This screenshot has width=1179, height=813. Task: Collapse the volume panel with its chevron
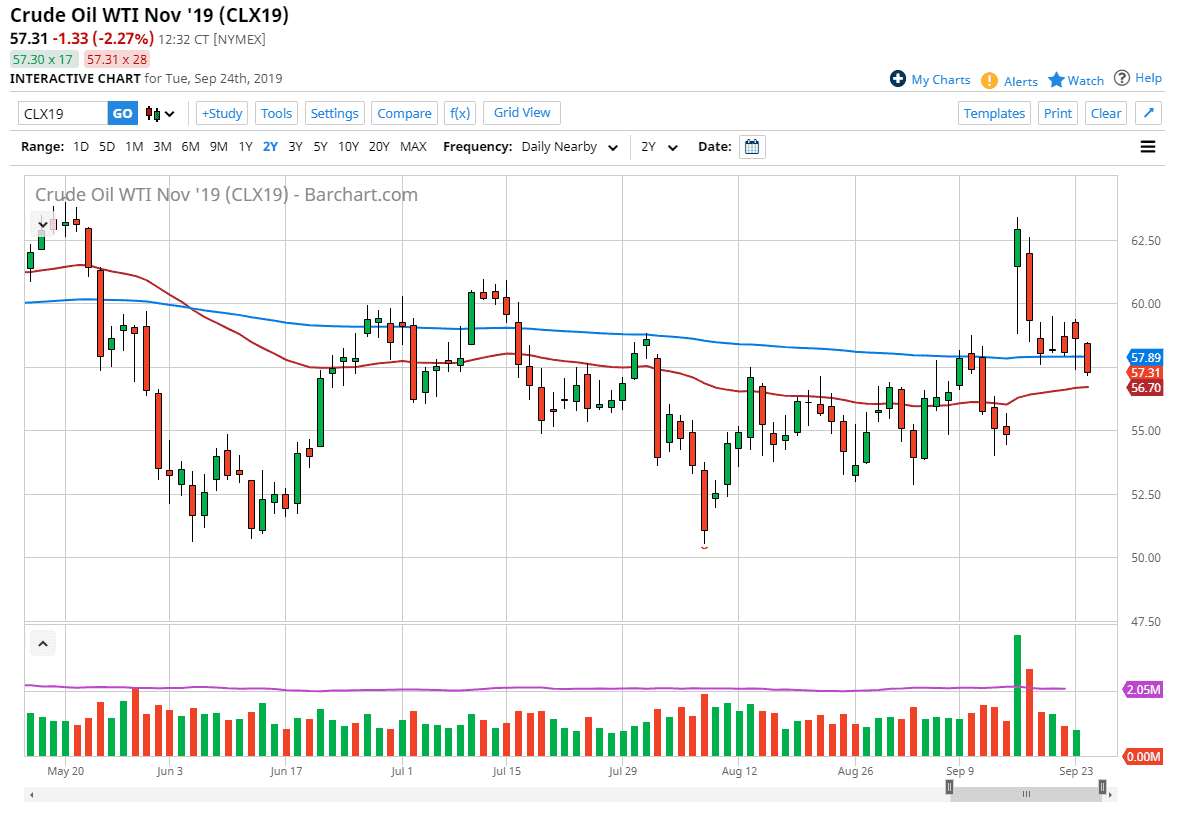pyautogui.click(x=43, y=643)
